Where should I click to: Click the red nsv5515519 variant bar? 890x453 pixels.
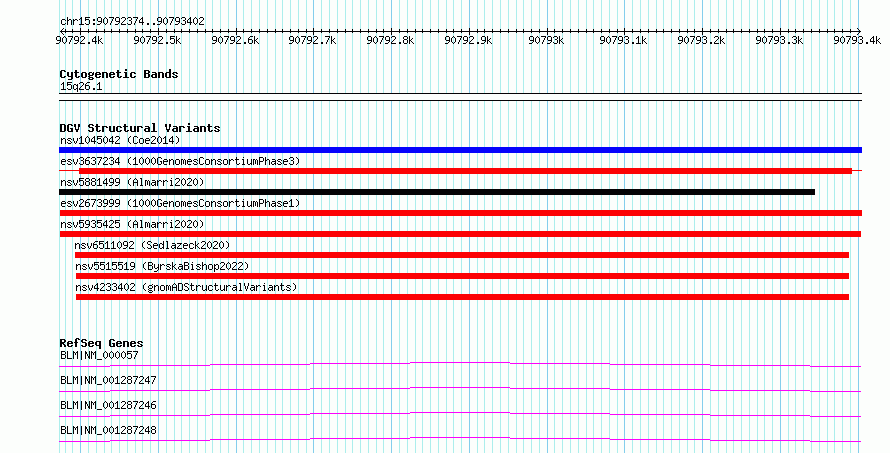click(x=463, y=276)
